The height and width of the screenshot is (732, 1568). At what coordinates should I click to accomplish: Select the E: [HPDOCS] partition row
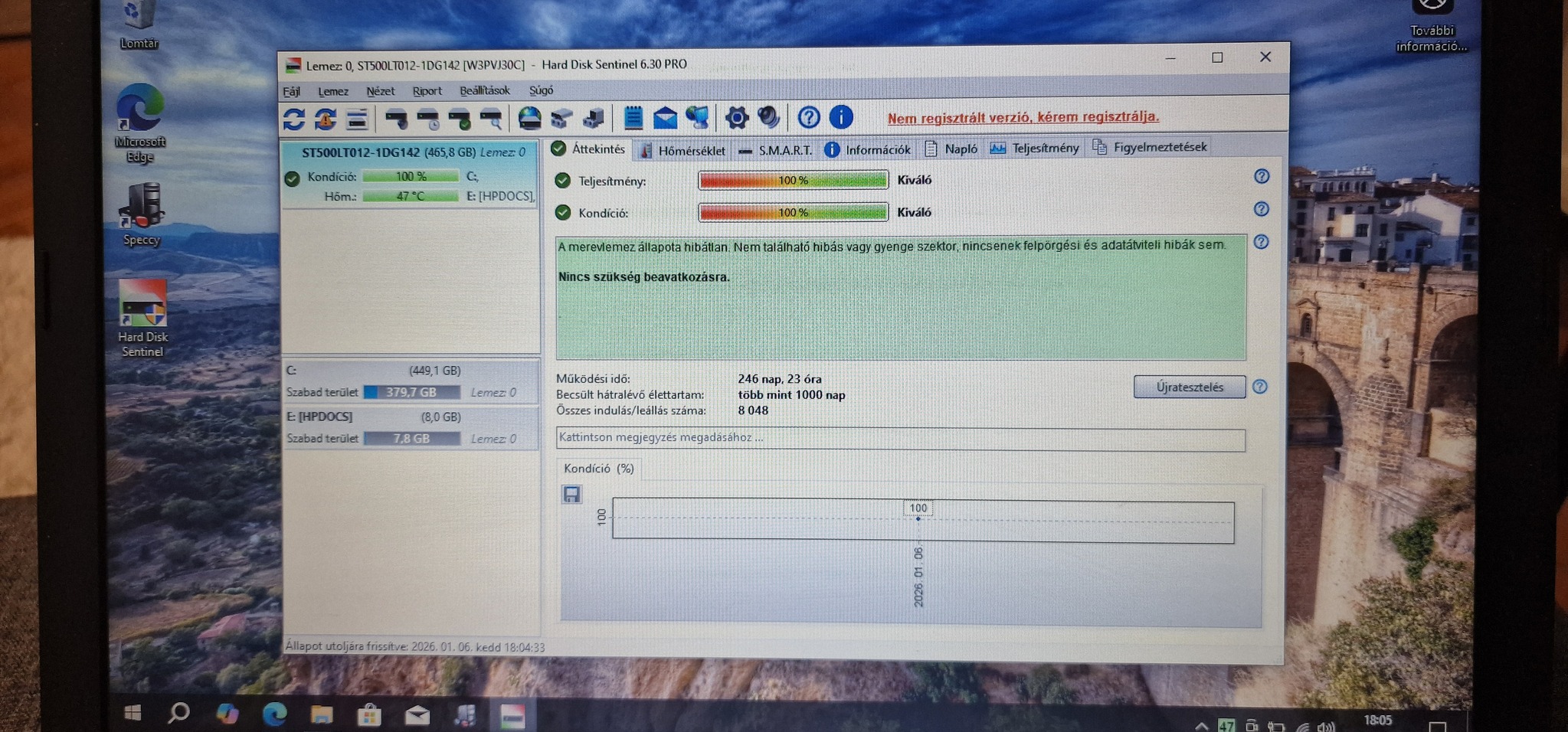(411, 428)
